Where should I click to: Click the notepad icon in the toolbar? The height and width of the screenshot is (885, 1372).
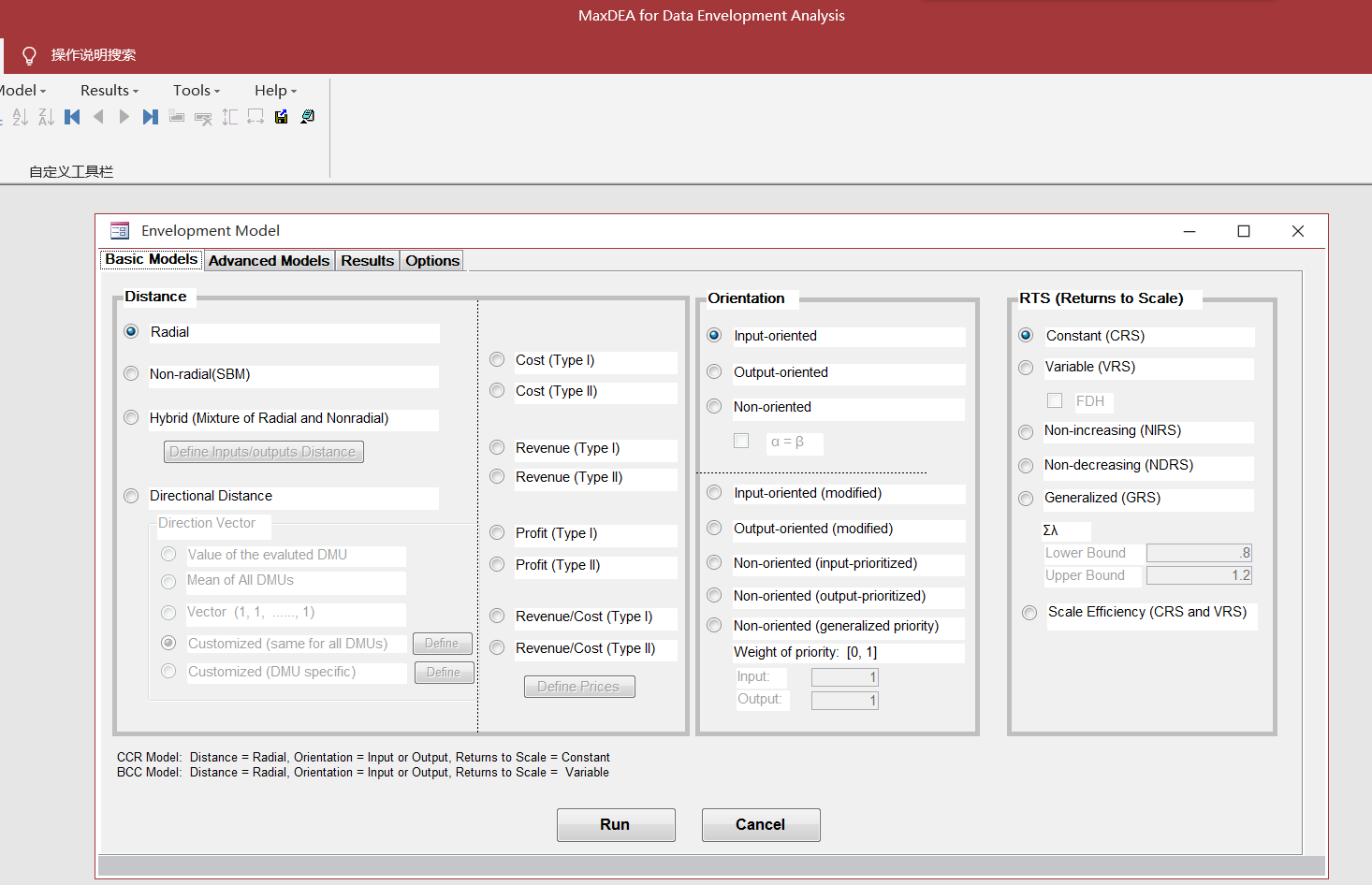pyautogui.click(x=308, y=117)
